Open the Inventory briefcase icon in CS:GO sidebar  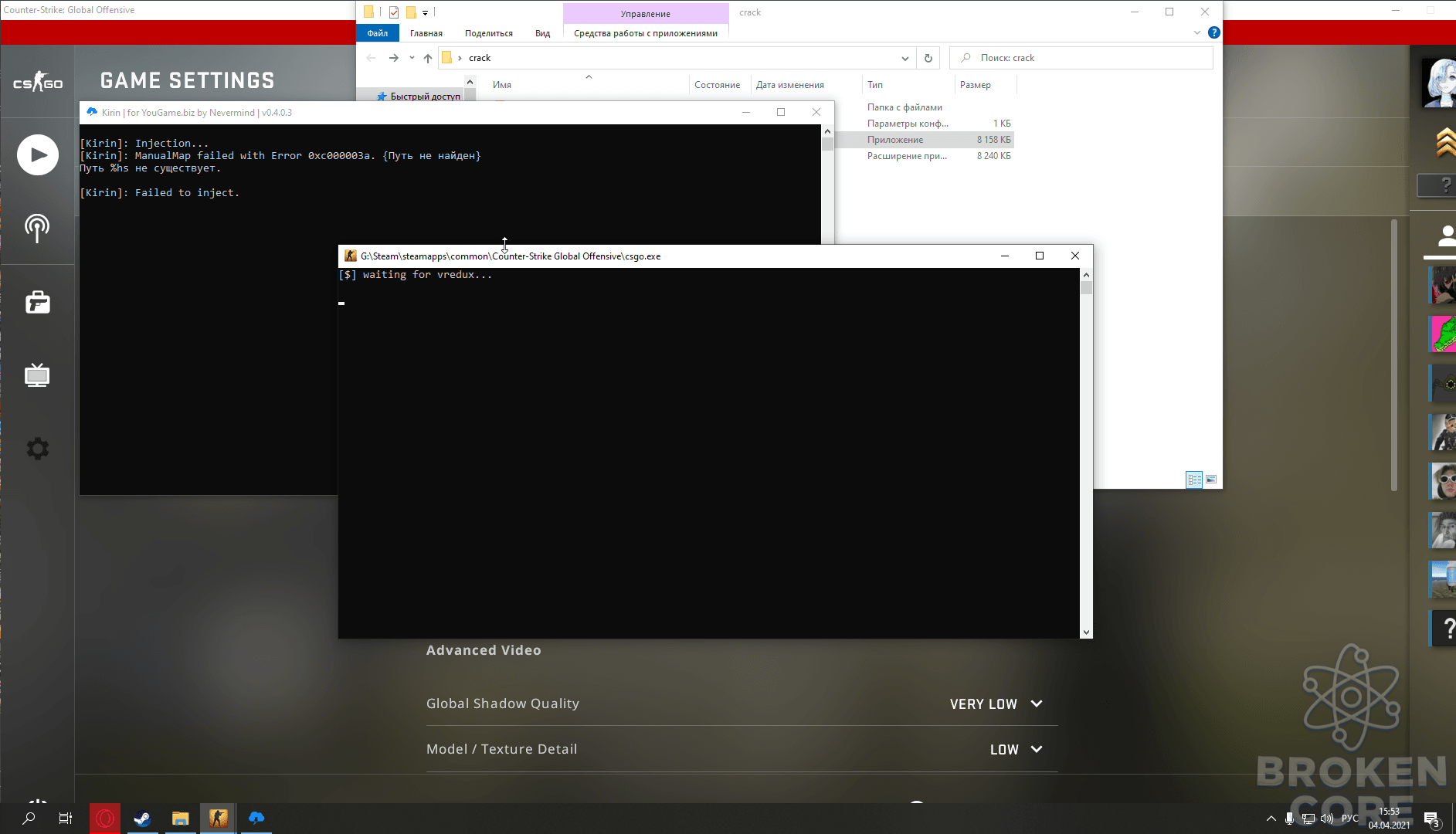(x=38, y=302)
